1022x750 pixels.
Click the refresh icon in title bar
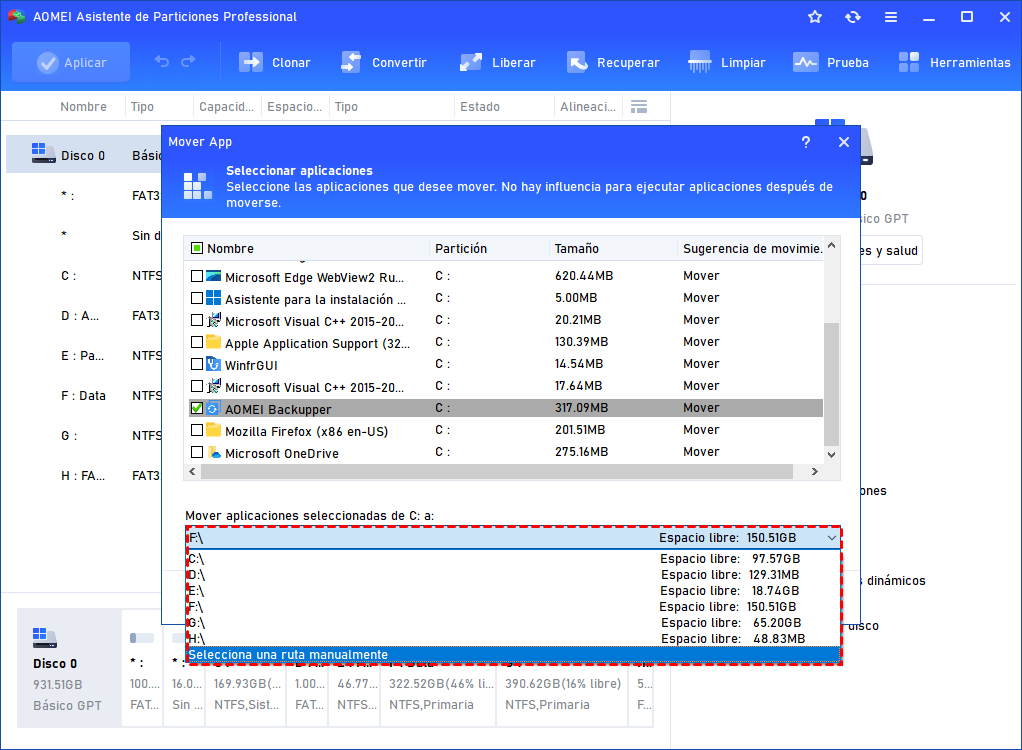853,17
